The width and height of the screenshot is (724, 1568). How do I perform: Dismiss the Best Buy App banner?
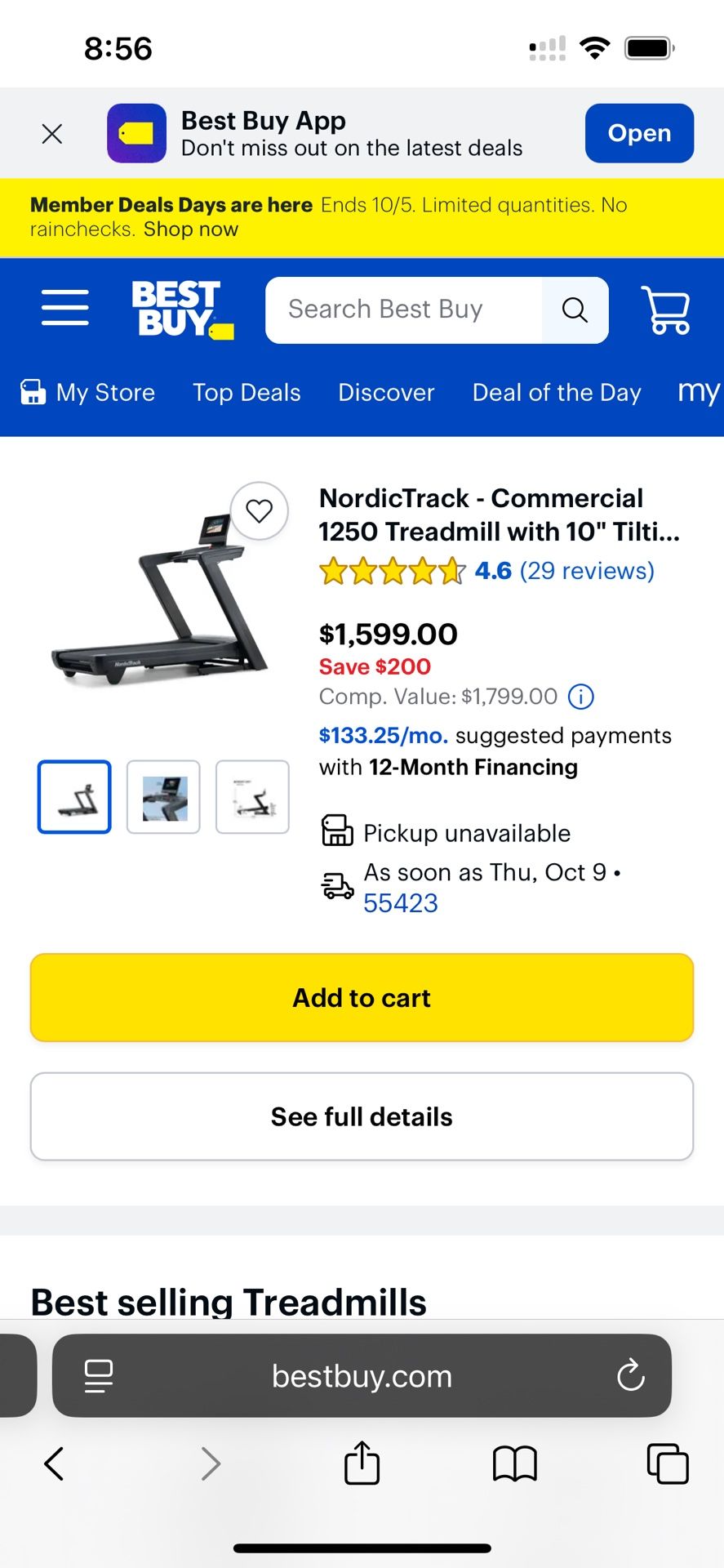[x=52, y=134]
